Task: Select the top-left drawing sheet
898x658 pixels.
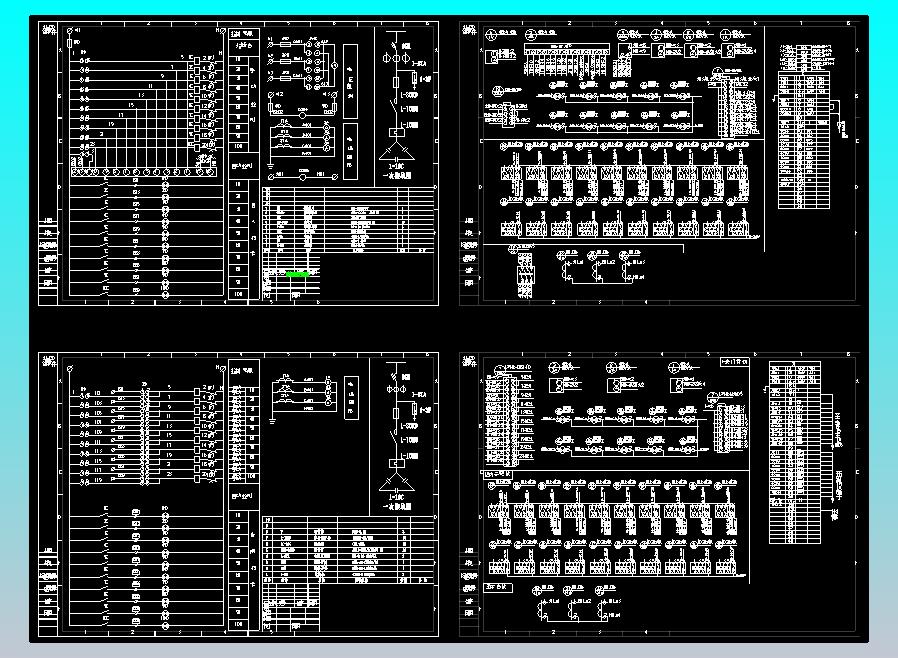Action: [238, 162]
